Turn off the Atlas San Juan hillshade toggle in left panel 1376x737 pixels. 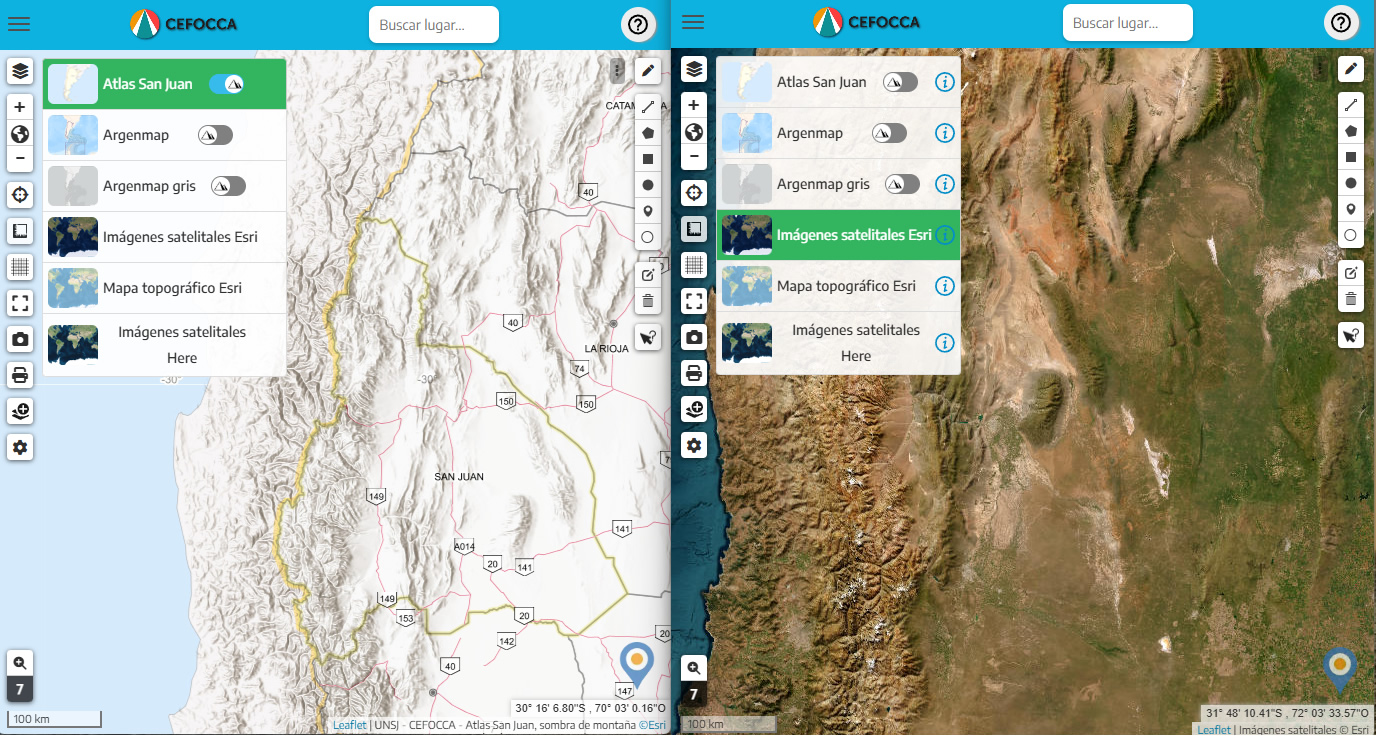click(226, 84)
